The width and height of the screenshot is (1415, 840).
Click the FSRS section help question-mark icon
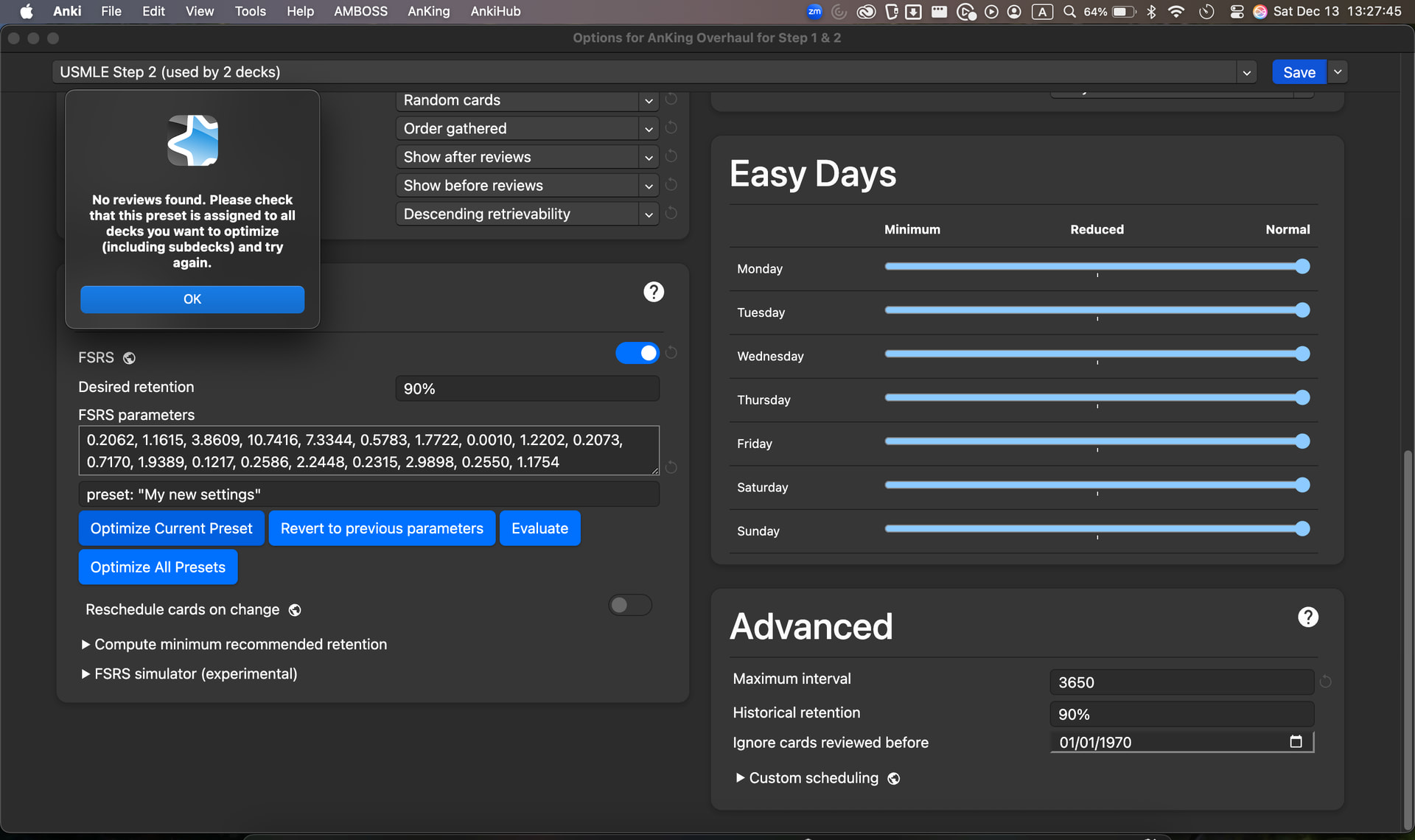(x=653, y=292)
